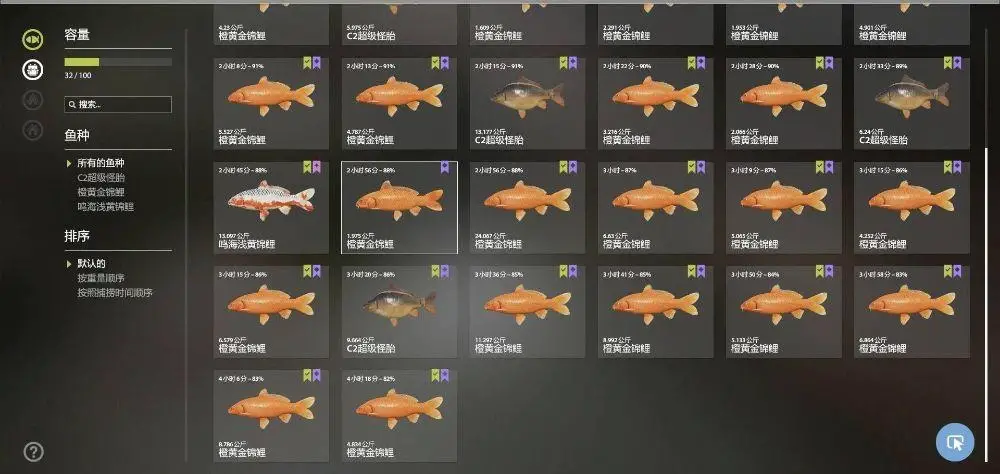Viewport: 1000px width, 474px height.
Task: Sort by weight using 按重量顺序
Action: (101, 278)
